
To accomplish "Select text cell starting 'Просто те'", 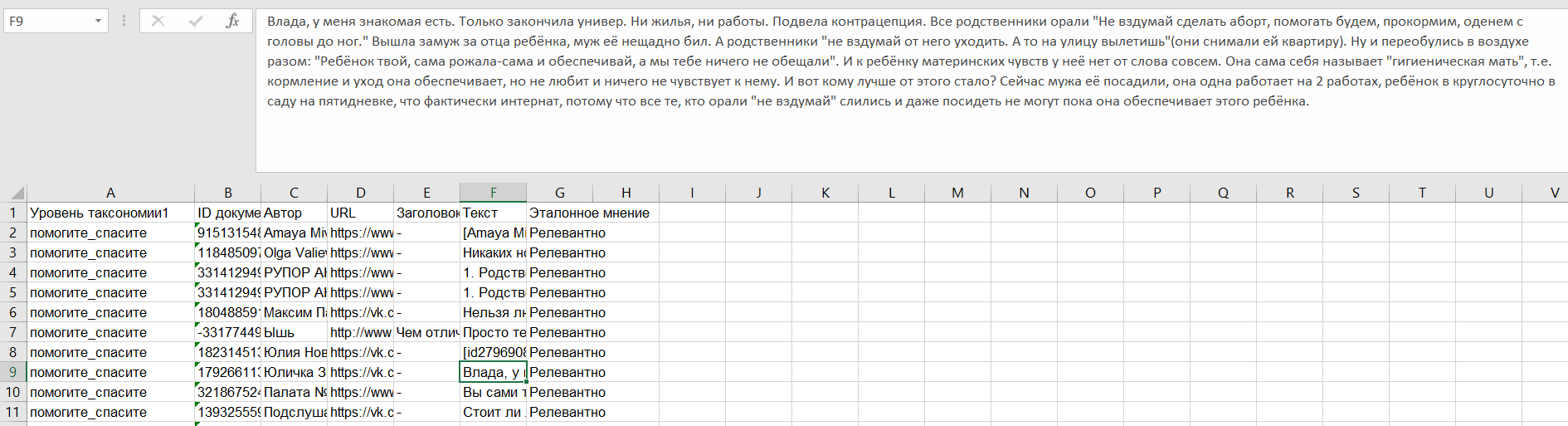I will click(494, 332).
